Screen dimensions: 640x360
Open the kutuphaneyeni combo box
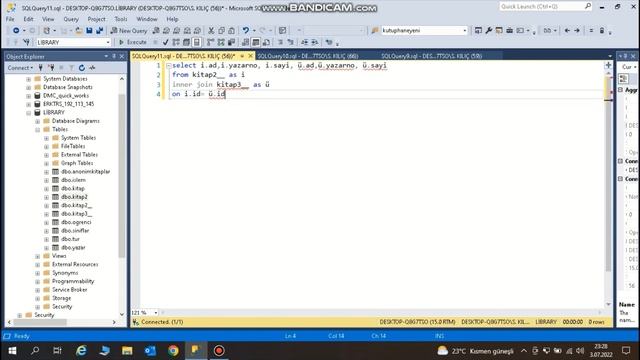coord(464,31)
